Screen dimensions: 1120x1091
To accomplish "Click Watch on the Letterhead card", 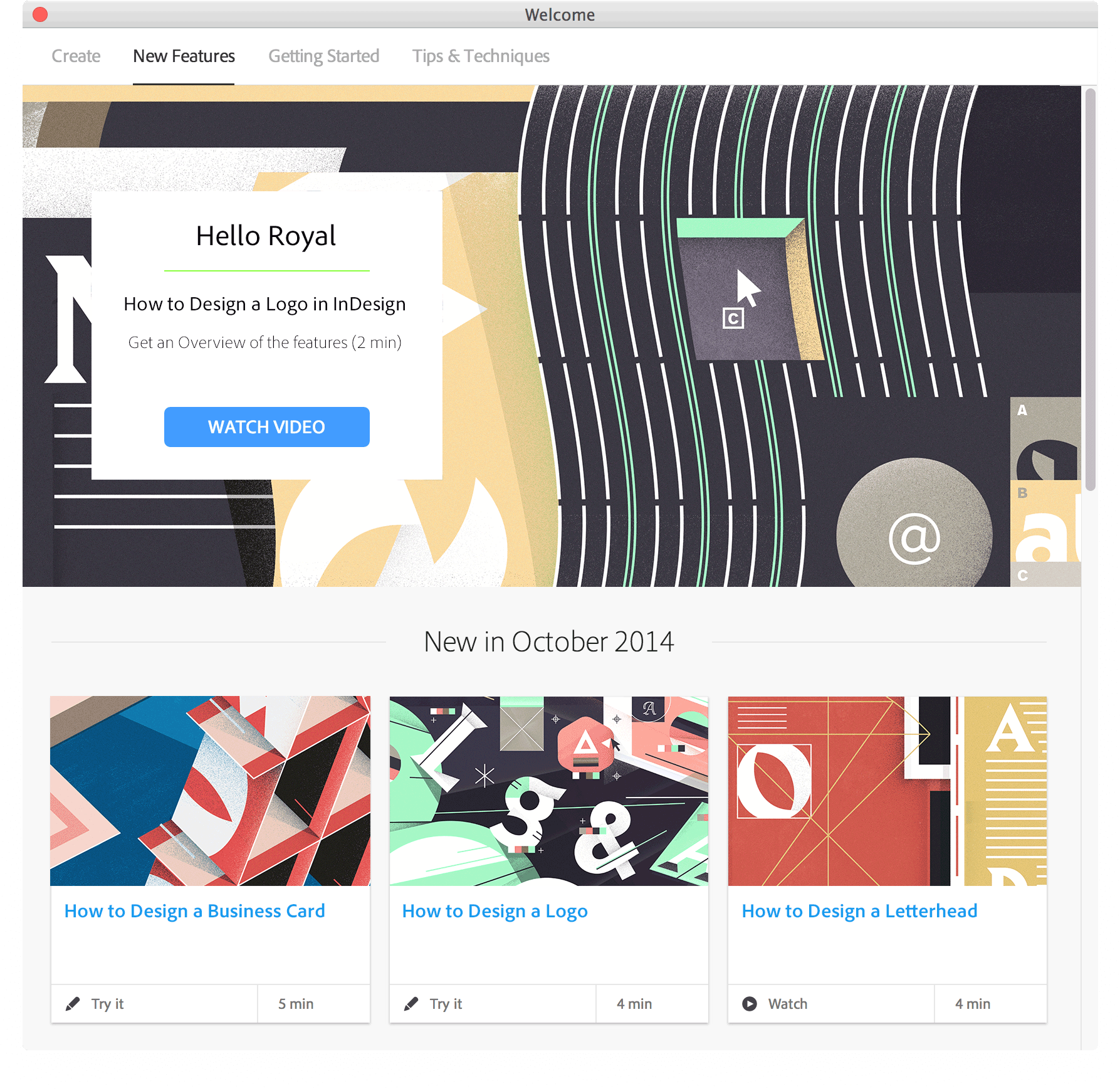I will 788,1004.
